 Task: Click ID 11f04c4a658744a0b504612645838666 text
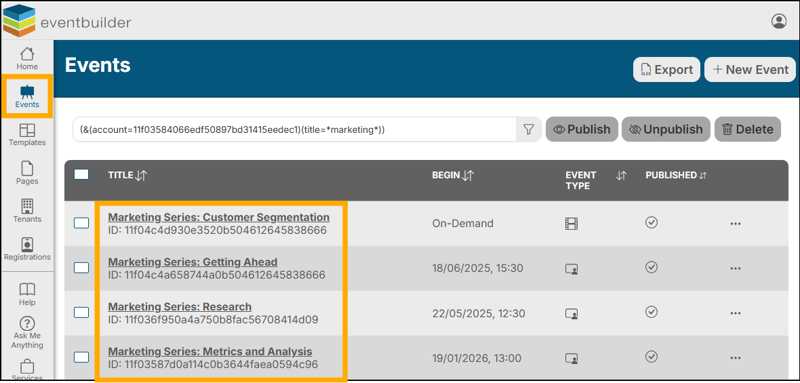tap(216, 275)
